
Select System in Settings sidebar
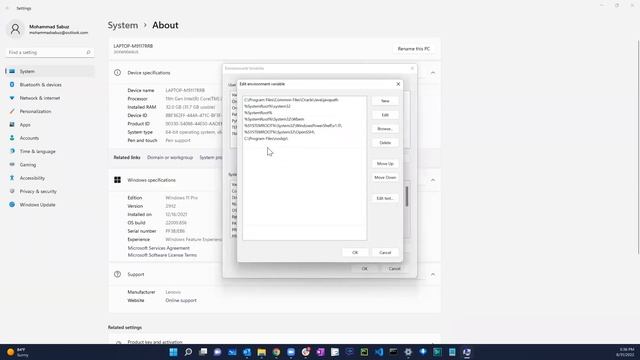[50, 71]
